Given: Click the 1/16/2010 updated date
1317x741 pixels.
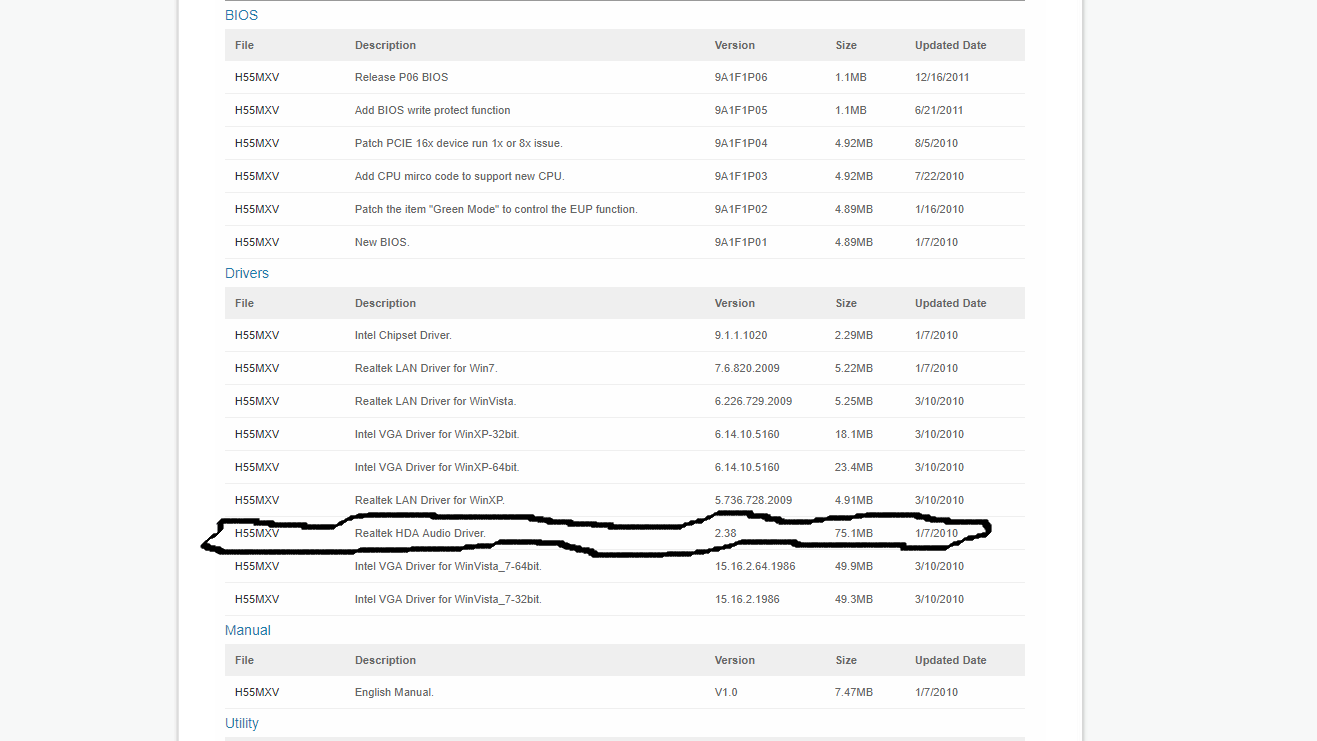Looking at the screenshot, I should [x=939, y=209].
